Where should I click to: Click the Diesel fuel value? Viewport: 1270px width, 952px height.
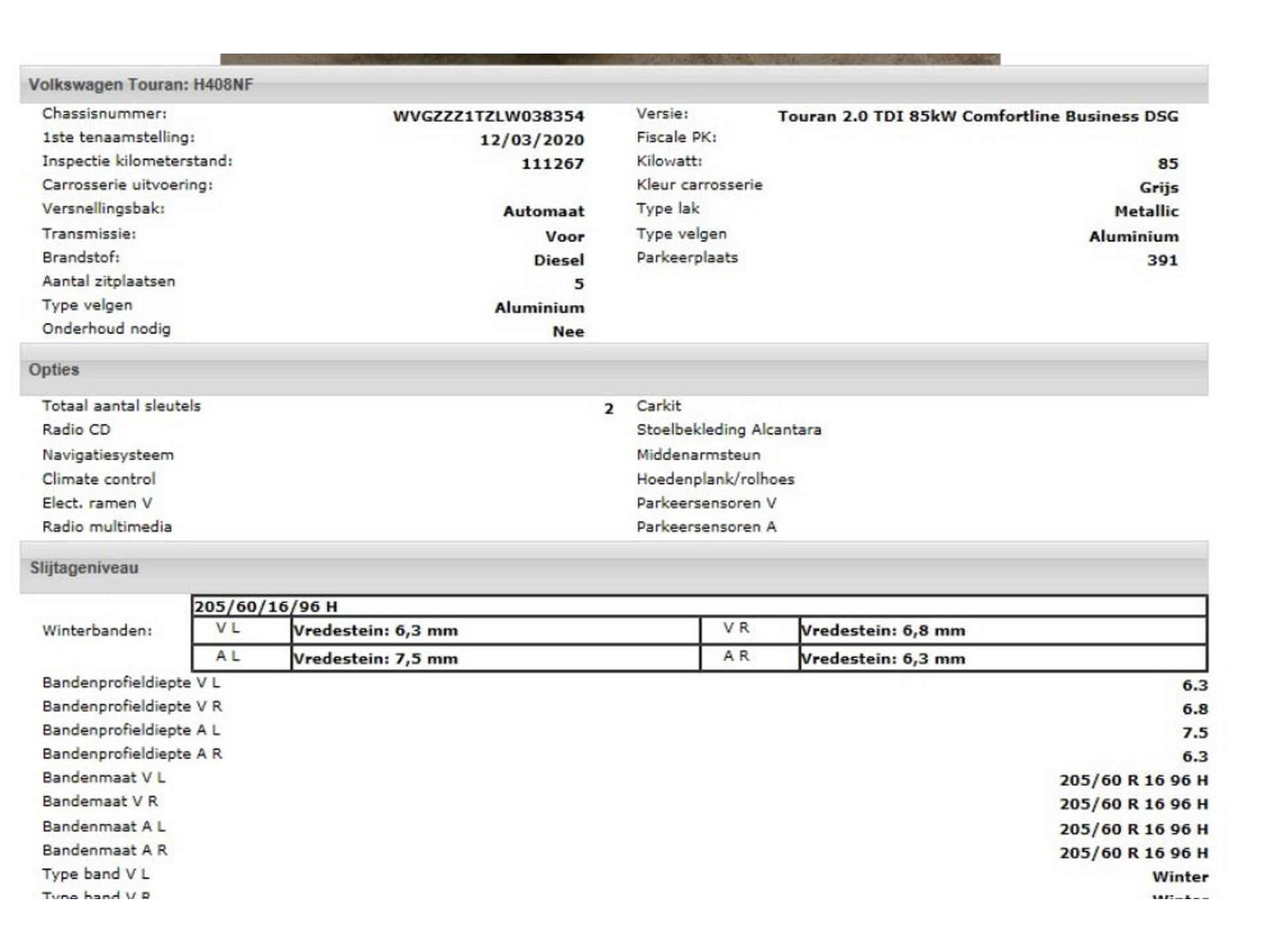(559, 260)
